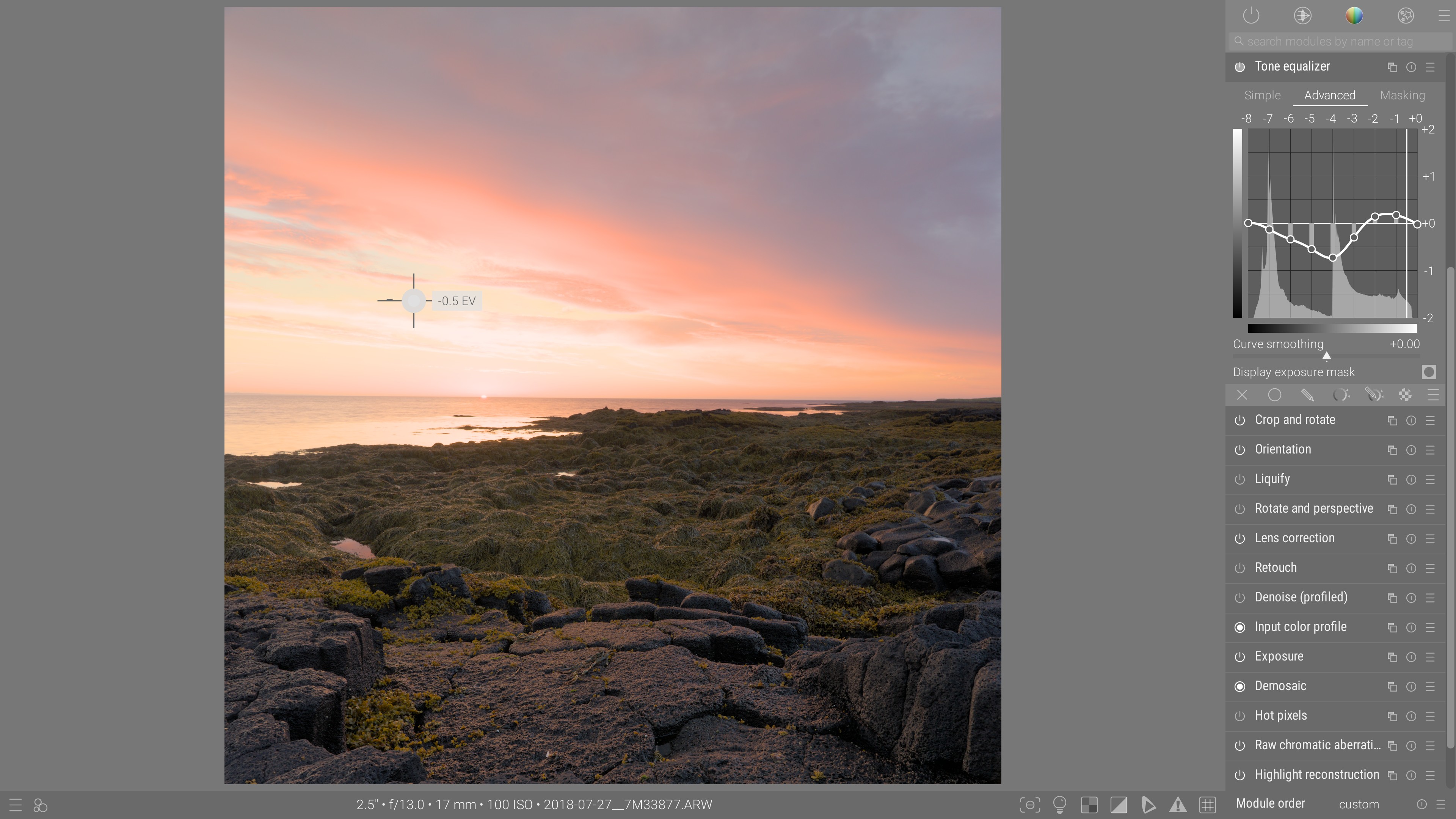Toggle gamut check warning icon
Screen dimensions: 1456x819
(1178, 804)
